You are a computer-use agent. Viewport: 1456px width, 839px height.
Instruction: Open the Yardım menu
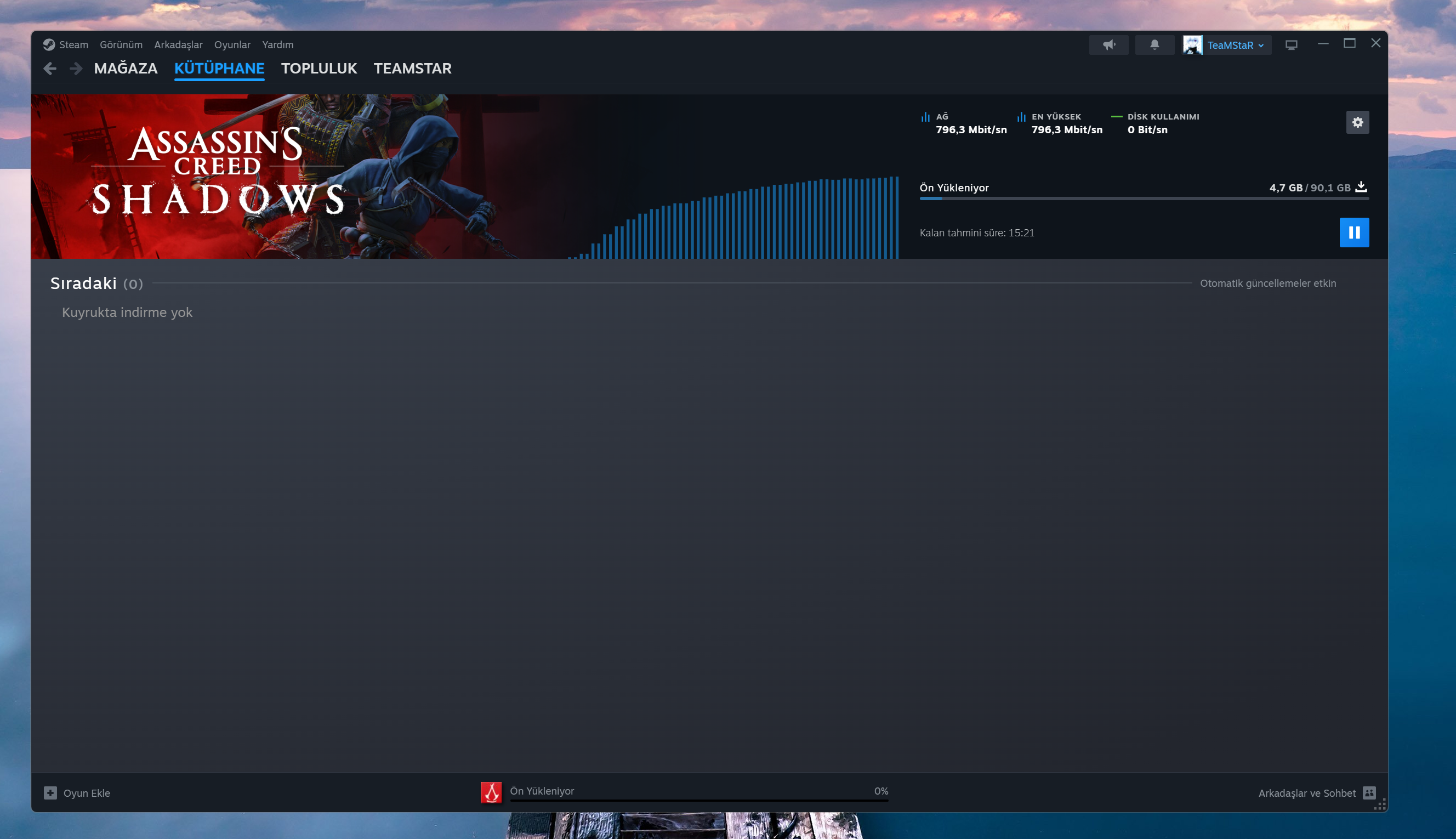[277, 44]
